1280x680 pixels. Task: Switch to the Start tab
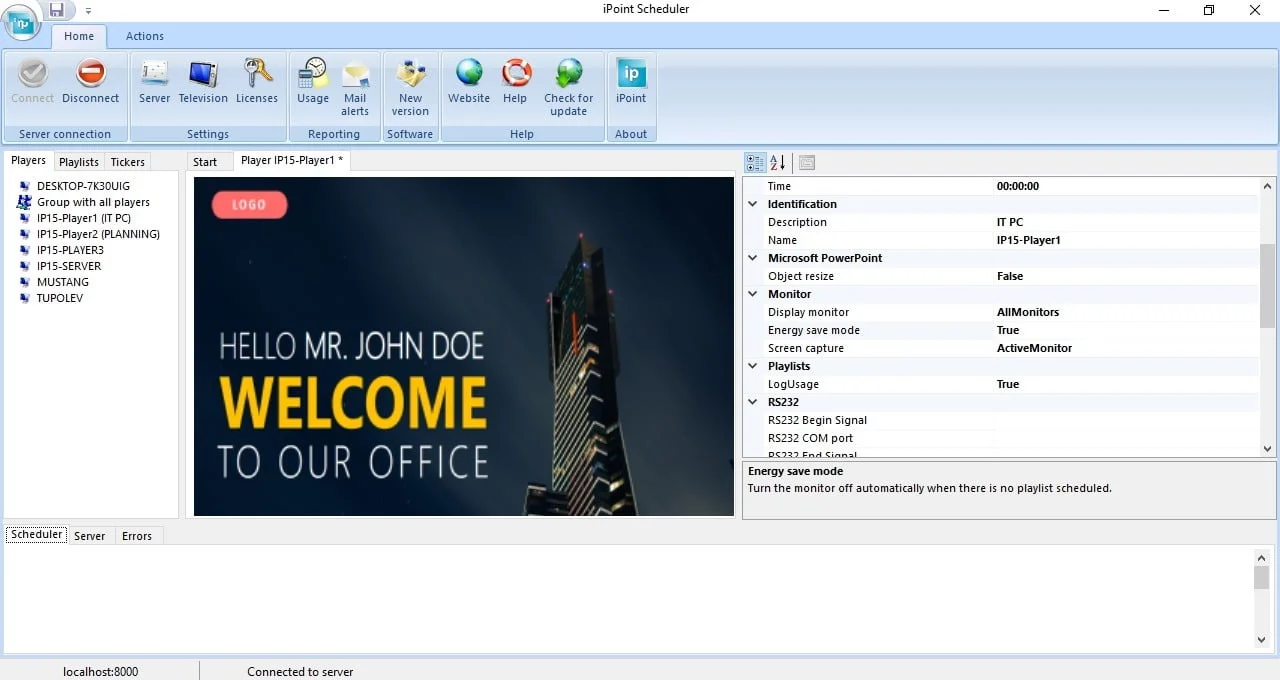pyautogui.click(x=205, y=162)
